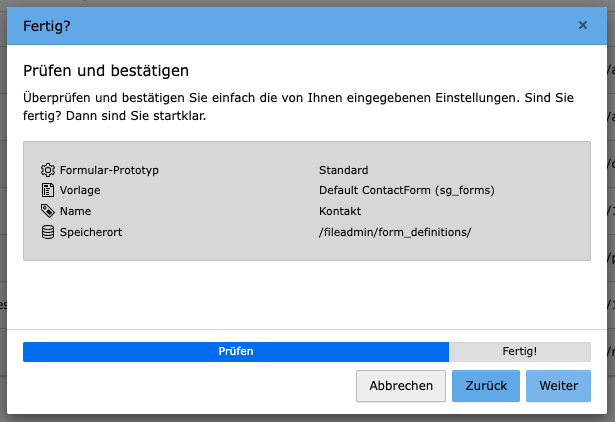Click the document icon next to Vorlage
This screenshot has width=615, height=422.
(x=48, y=190)
